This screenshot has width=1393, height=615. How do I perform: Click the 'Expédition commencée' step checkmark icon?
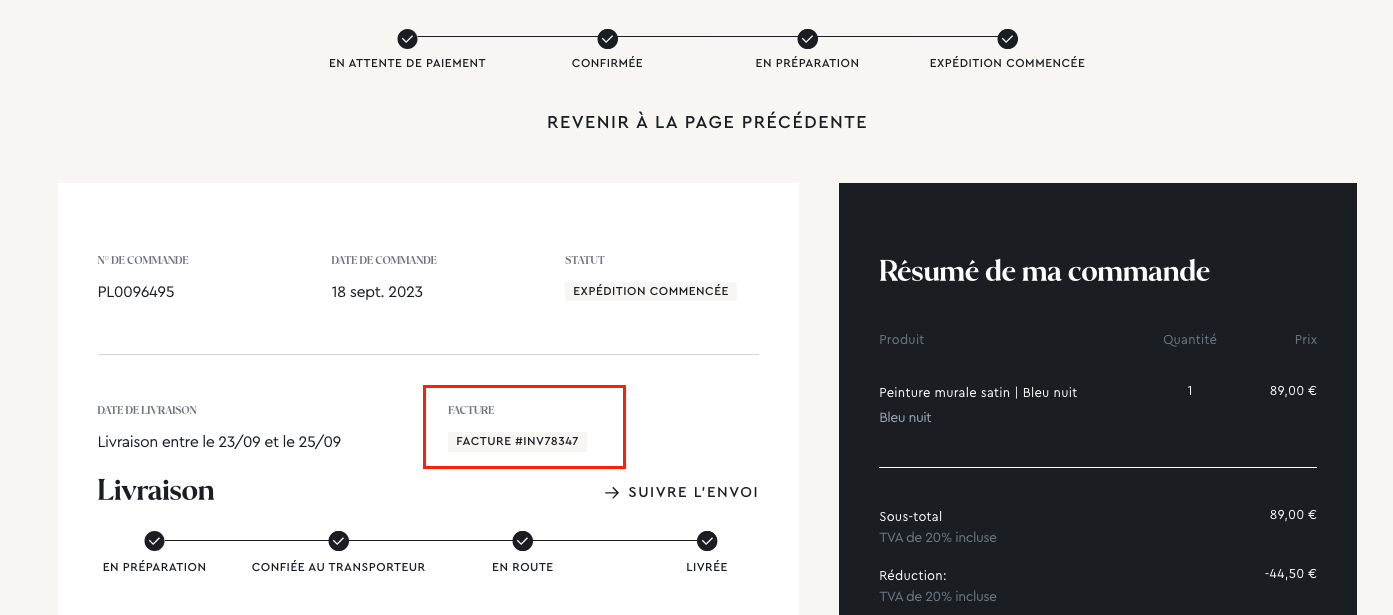pos(1007,39)
